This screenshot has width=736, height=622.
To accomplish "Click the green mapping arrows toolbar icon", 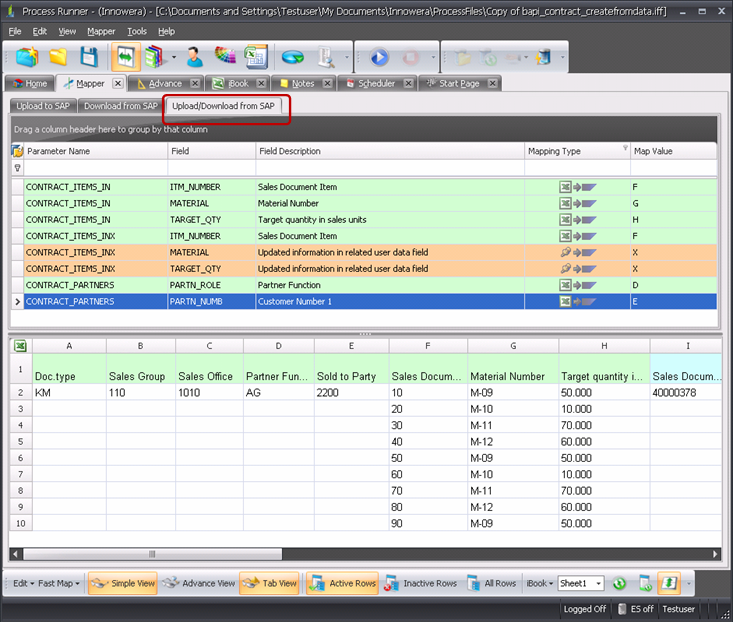I will [128, 57].
